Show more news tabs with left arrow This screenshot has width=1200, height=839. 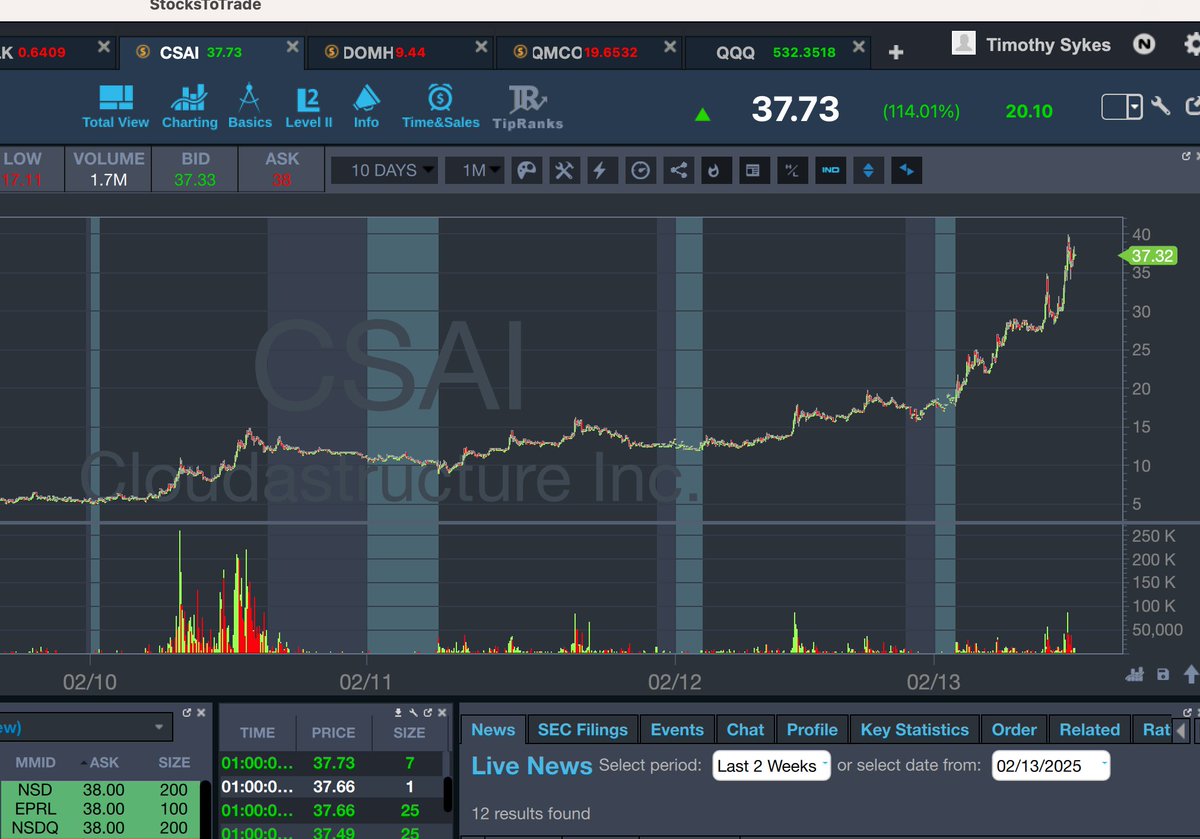pos(1182,731)
